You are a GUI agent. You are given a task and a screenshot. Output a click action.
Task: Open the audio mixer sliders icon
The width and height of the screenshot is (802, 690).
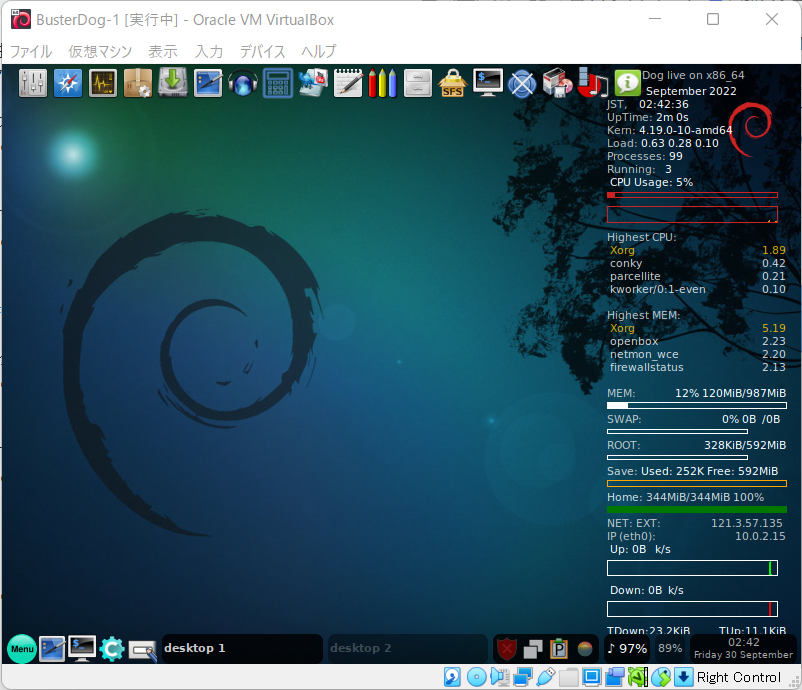click(33, 83)
